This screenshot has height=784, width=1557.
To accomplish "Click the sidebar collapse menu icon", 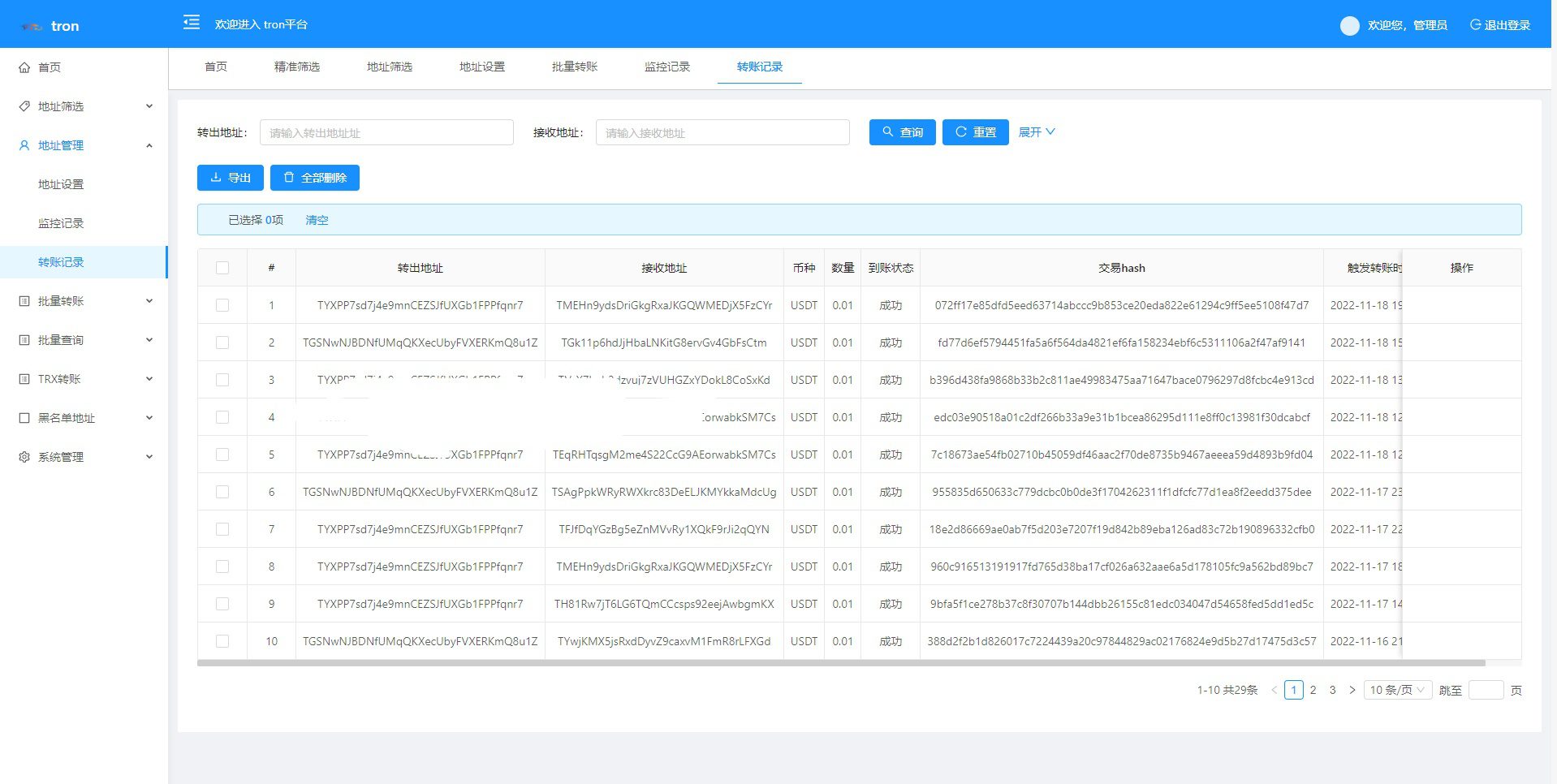I will [x=192, y=23].
